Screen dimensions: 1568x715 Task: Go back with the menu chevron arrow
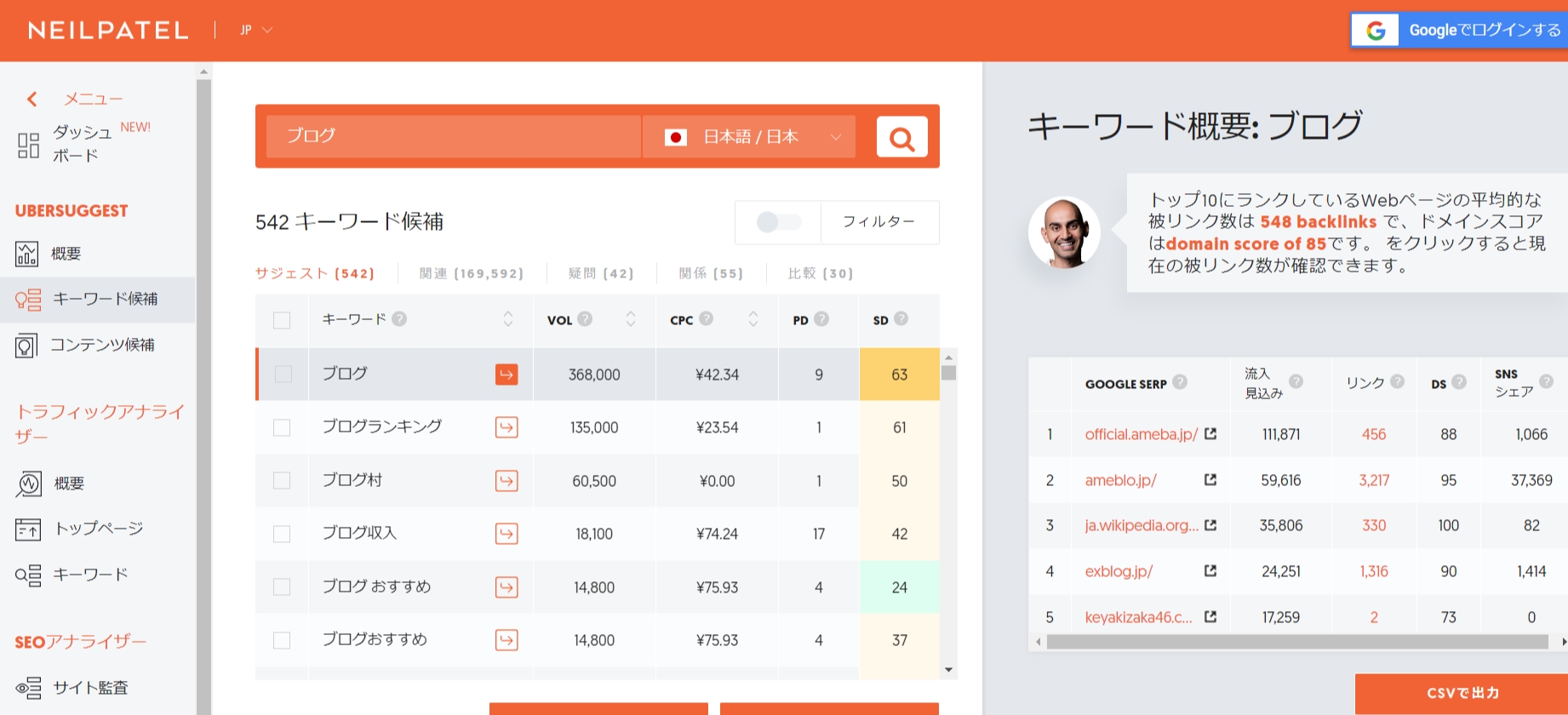pos(31,100)
